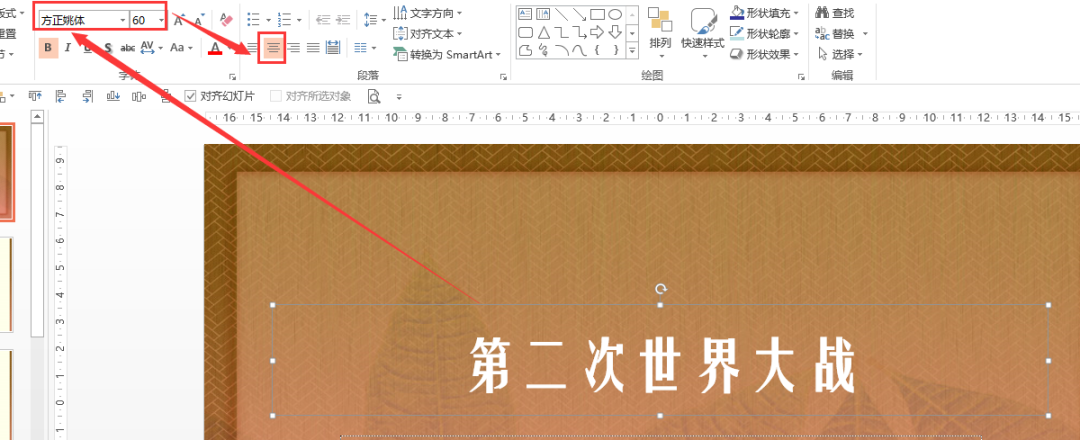Open font size 60 dropdown
Screen dimensions: 1080x440
(x=161, y=20)
